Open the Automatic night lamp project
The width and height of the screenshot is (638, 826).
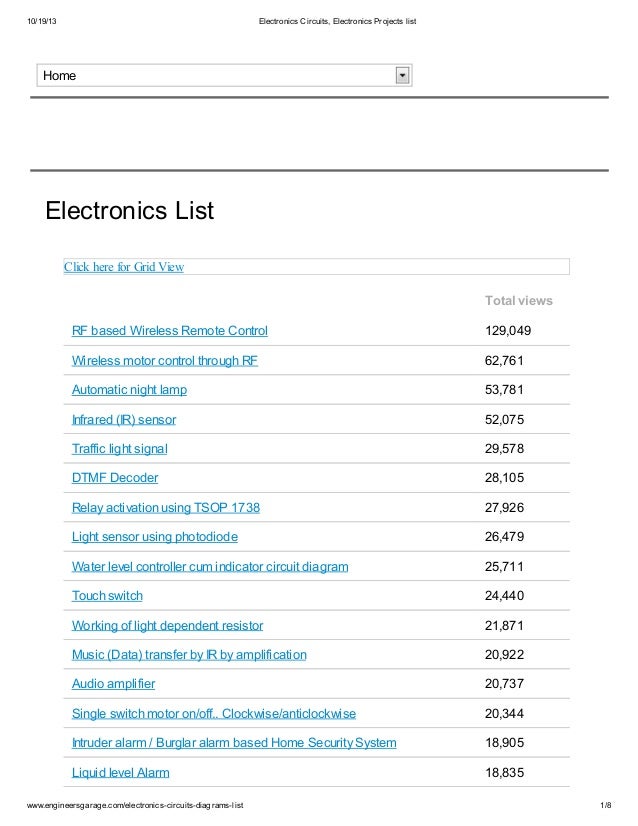tap(130, 390)
